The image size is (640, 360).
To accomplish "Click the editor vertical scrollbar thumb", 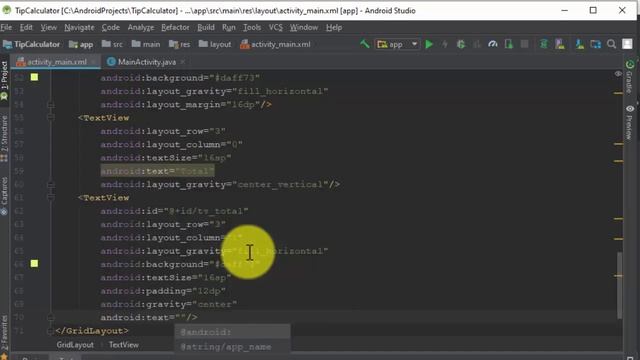I will click(620, 286).
